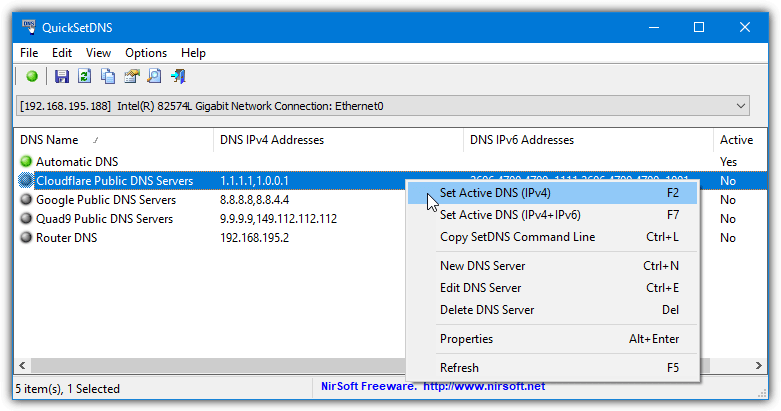Choose Delete DNS Server from context menu

[x=552, y=309]
